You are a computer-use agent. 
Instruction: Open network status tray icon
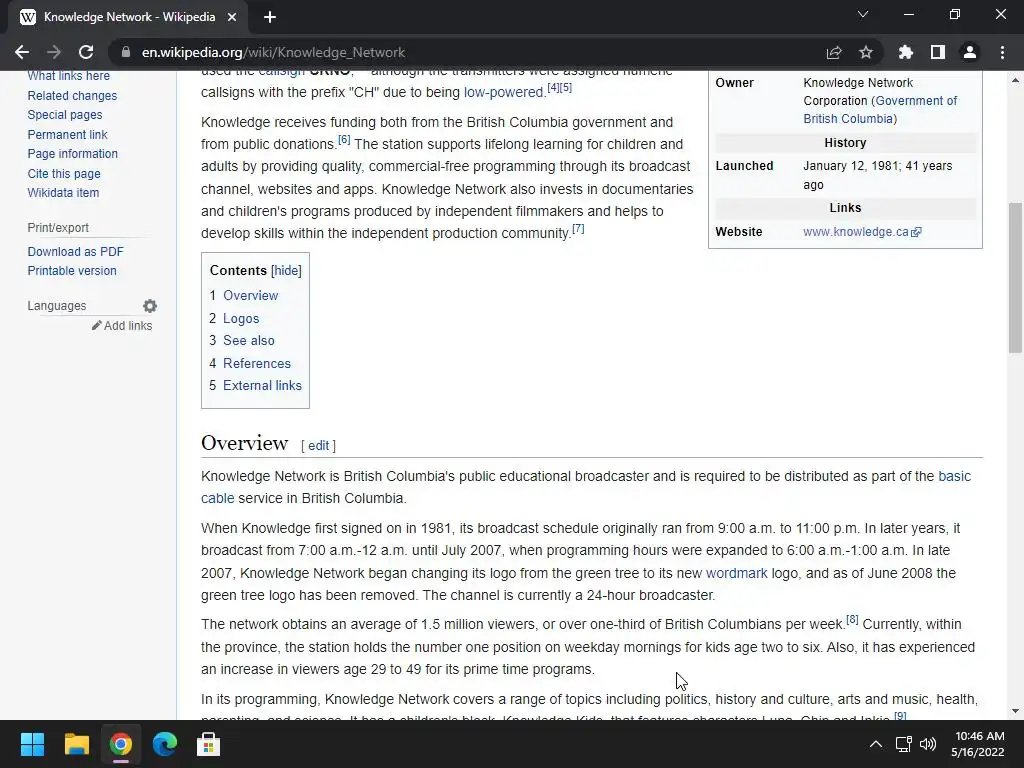tap(903, 744)
